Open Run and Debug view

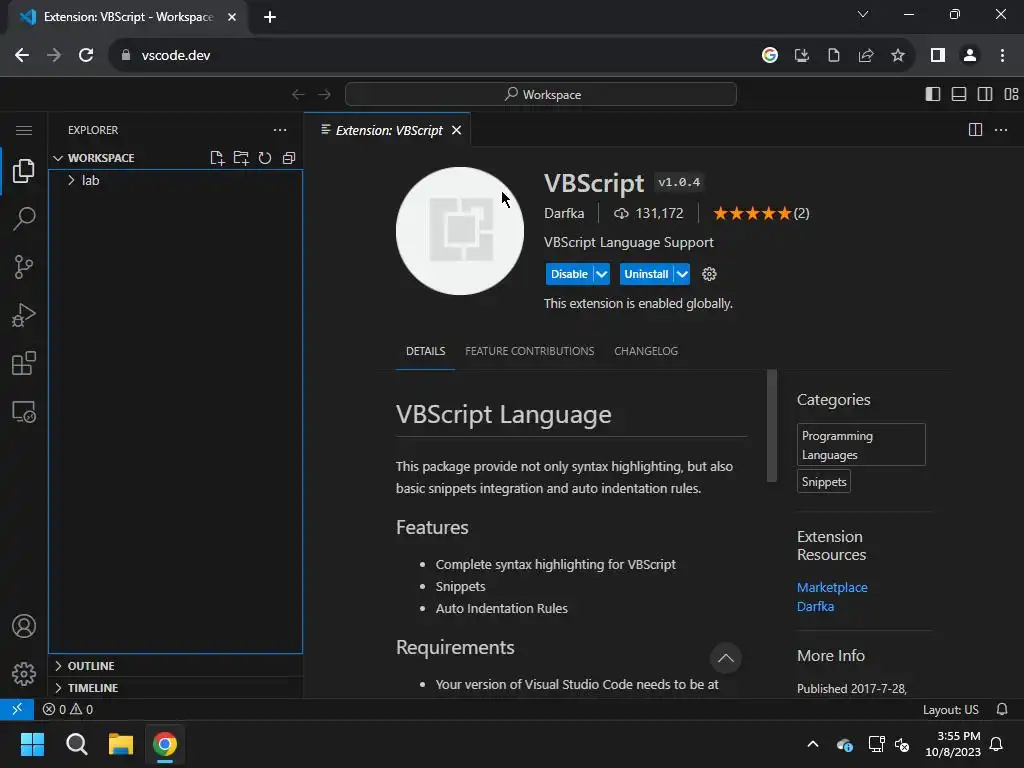(24, 315)
